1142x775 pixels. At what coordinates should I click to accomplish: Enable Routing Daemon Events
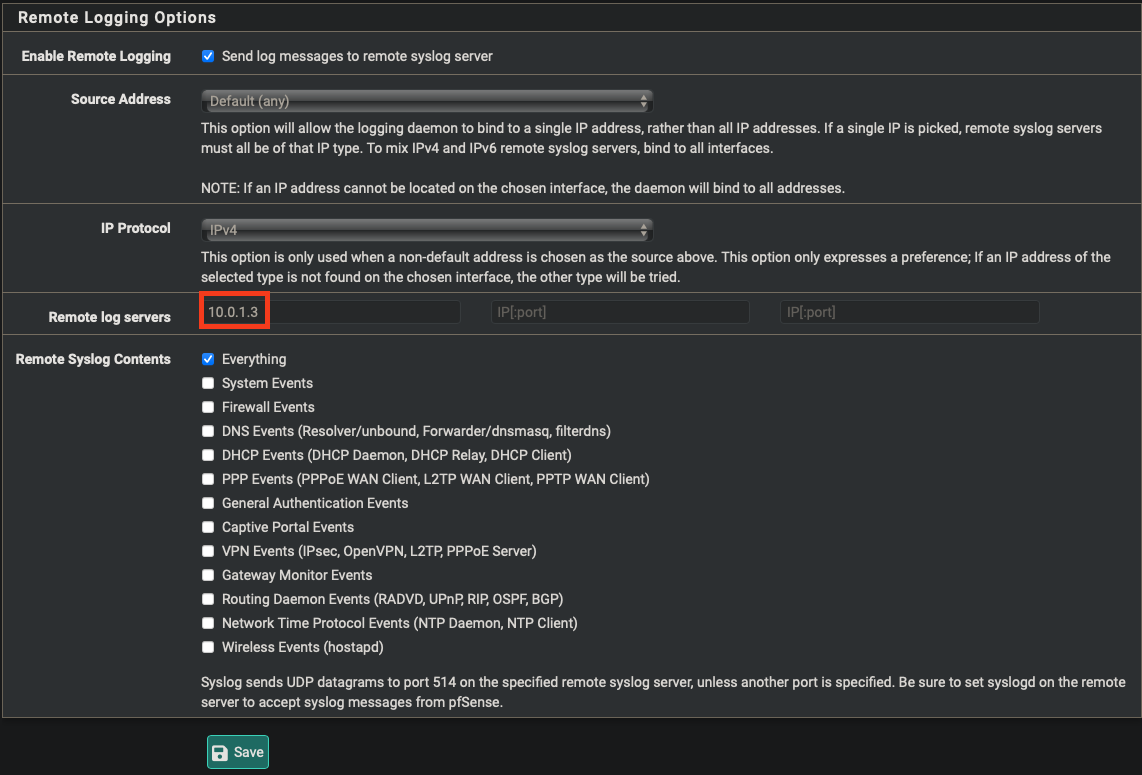(208, 599)
